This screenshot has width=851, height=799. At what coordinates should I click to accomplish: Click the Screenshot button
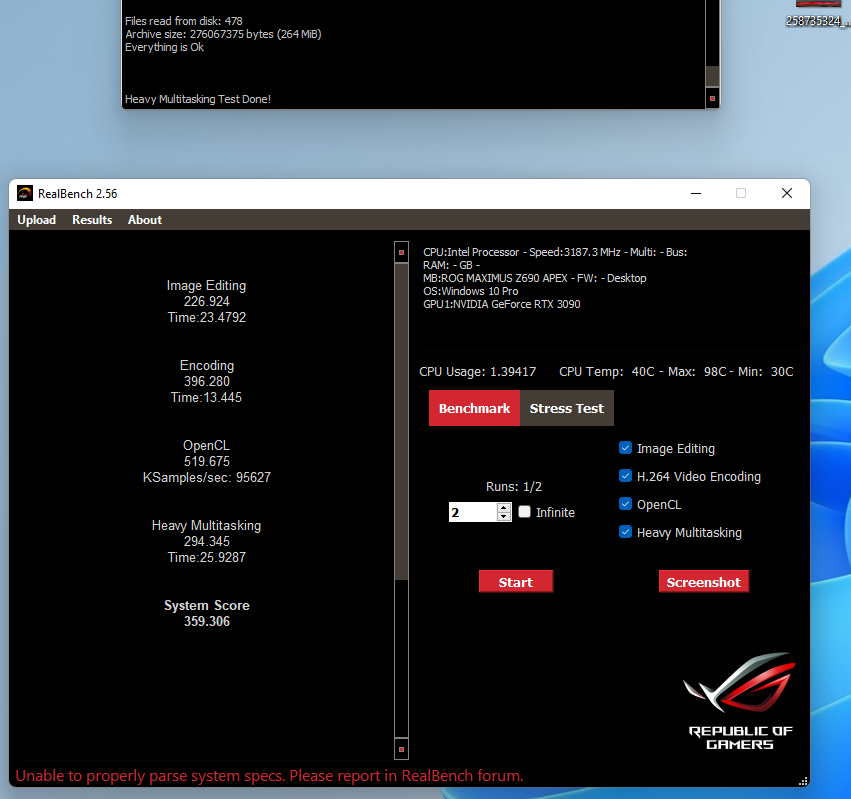pyautogui.click(x=703, y=582)
